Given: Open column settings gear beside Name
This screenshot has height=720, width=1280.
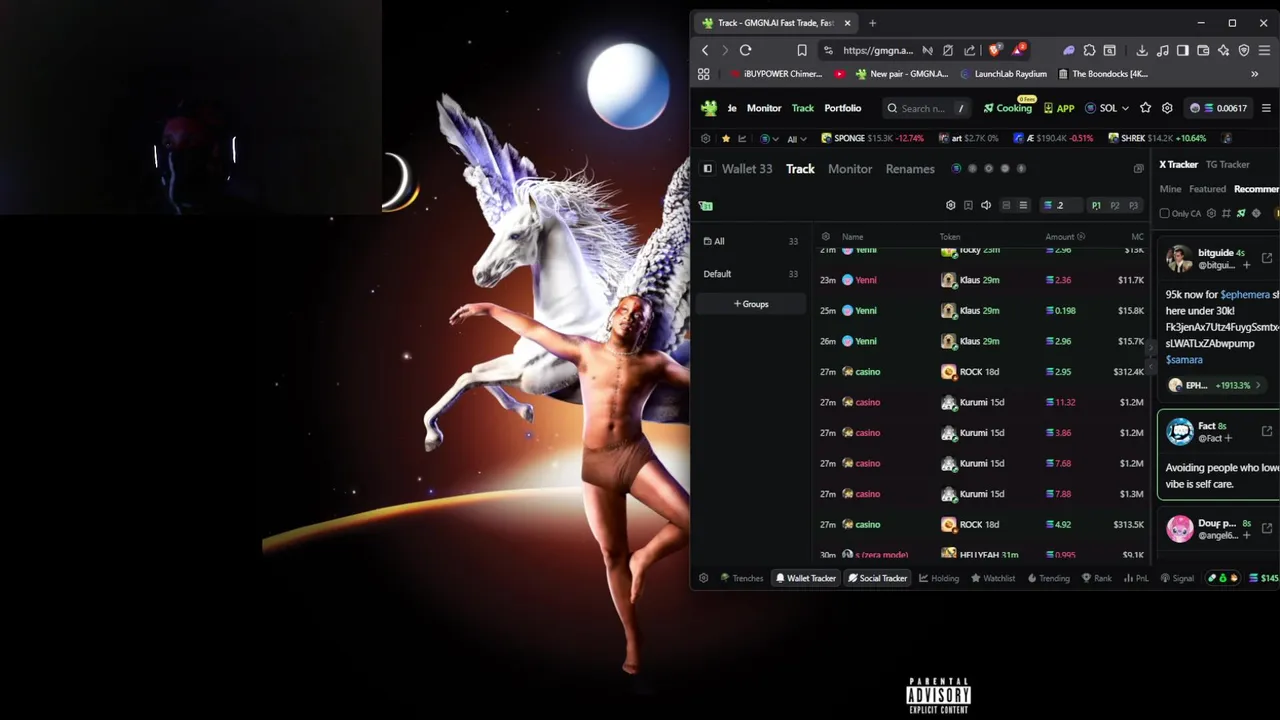Looking at the screenshot, I should [825, 237].
